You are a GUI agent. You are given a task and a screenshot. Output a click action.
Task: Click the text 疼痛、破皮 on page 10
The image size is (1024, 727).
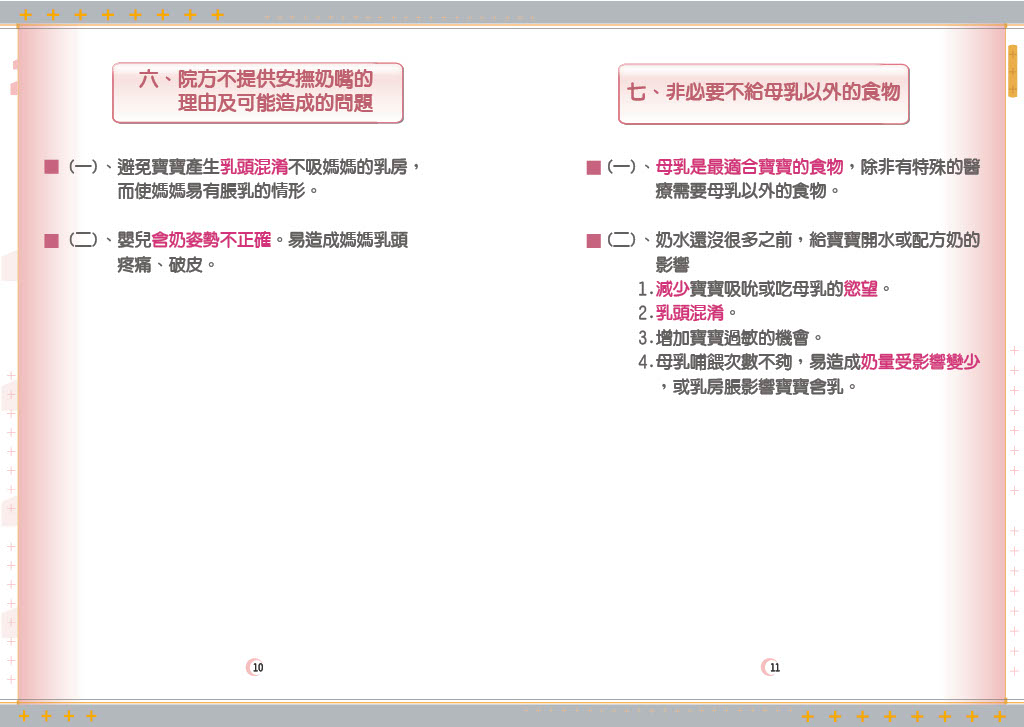166,265
